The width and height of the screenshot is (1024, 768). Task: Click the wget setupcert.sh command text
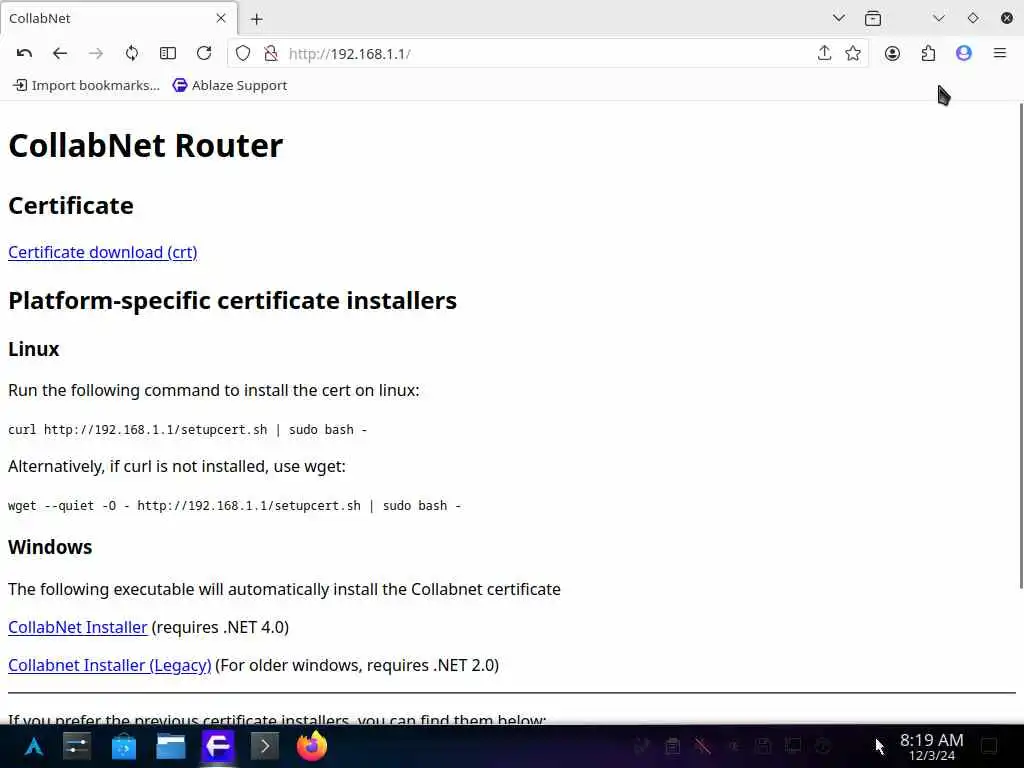(234, 505)
